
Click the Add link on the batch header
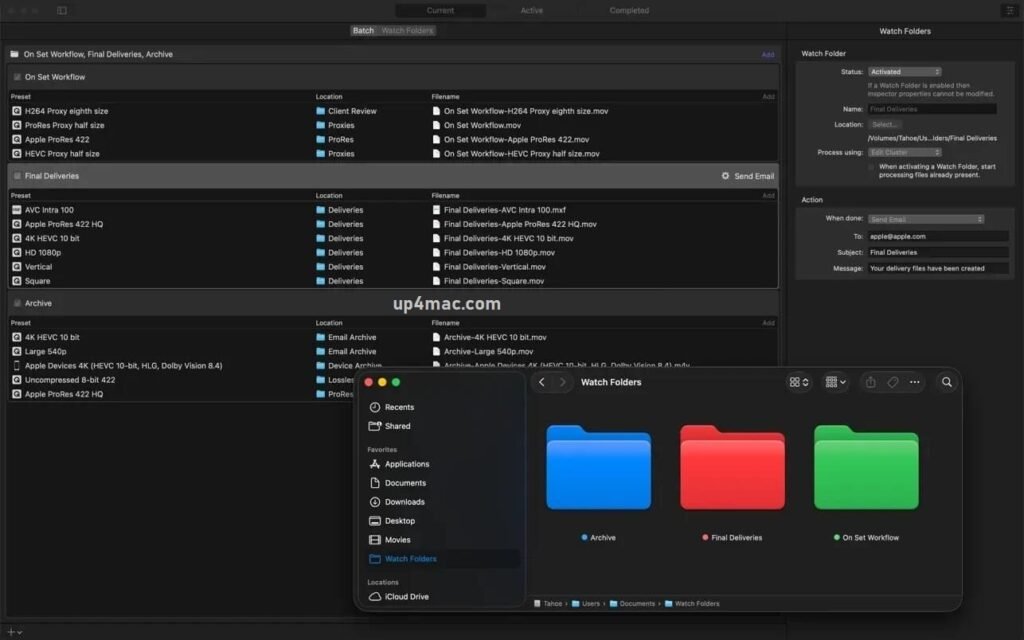click(x=768, y=54)
